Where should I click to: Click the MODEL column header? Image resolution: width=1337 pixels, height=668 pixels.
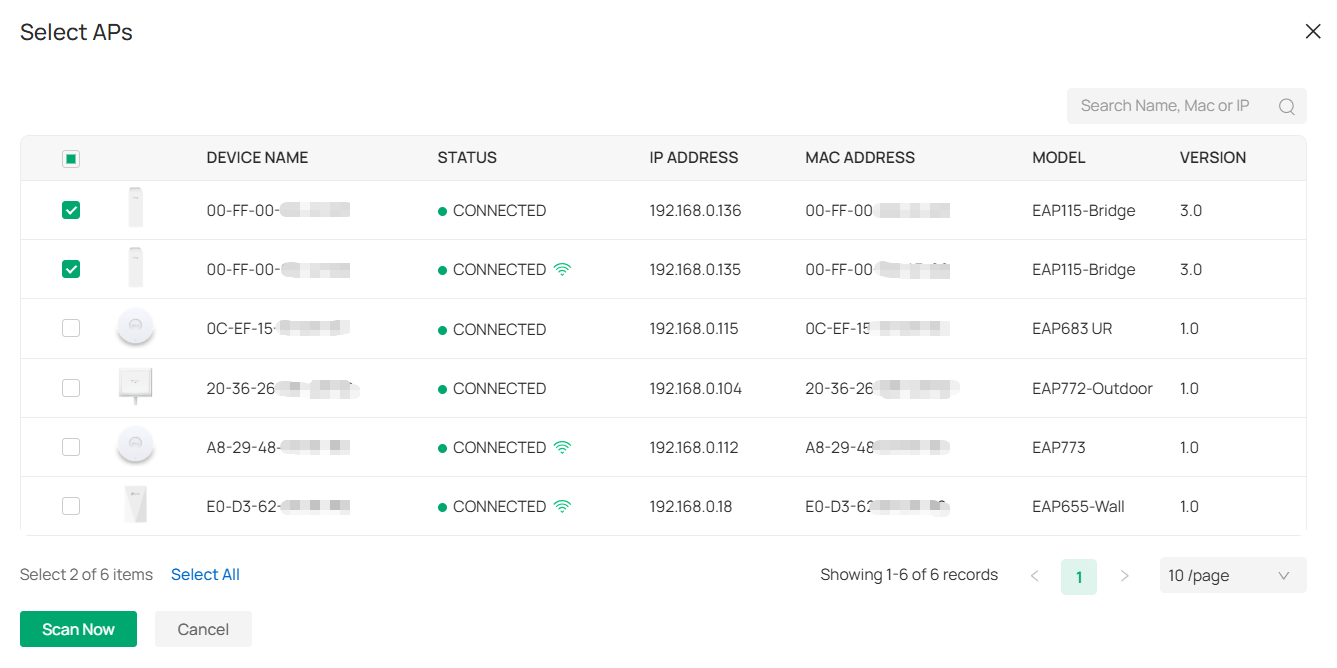(x=1059, y=157)
